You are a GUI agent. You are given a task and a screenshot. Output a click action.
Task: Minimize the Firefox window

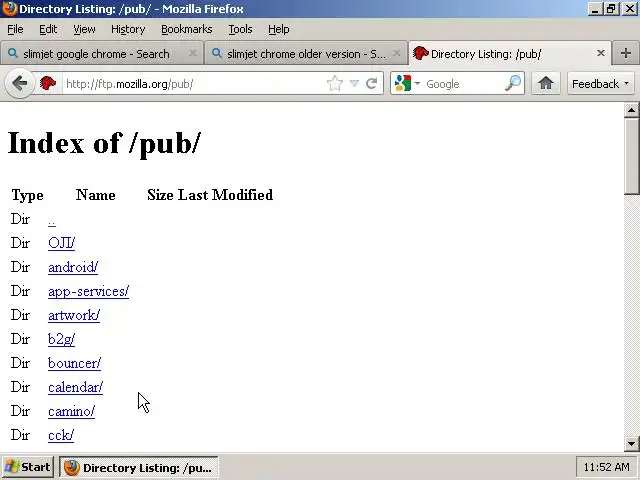pos(595,9)
